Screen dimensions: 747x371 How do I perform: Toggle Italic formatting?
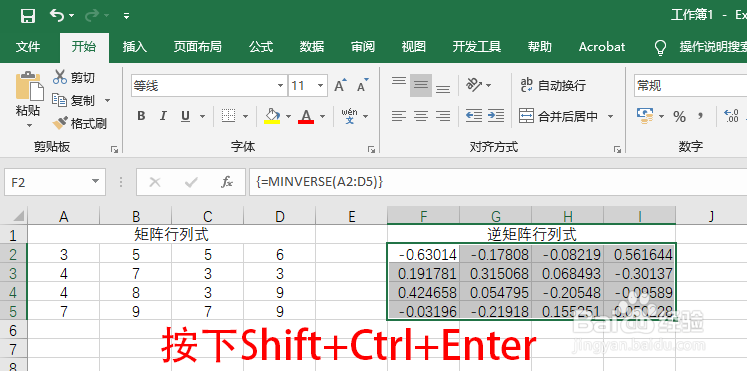[x=163, y=116]
